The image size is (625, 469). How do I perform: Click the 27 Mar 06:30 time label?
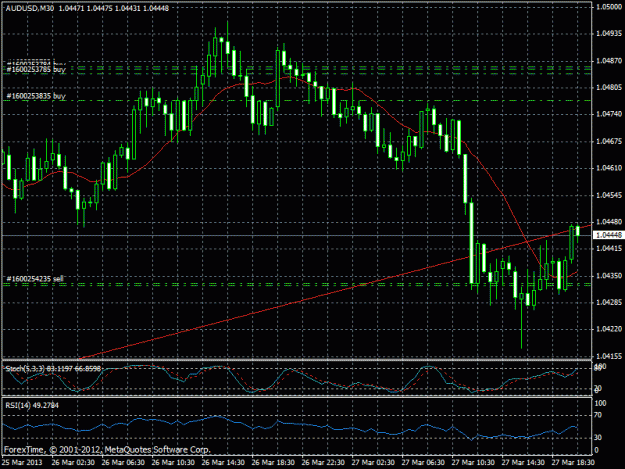coord(423,463)
